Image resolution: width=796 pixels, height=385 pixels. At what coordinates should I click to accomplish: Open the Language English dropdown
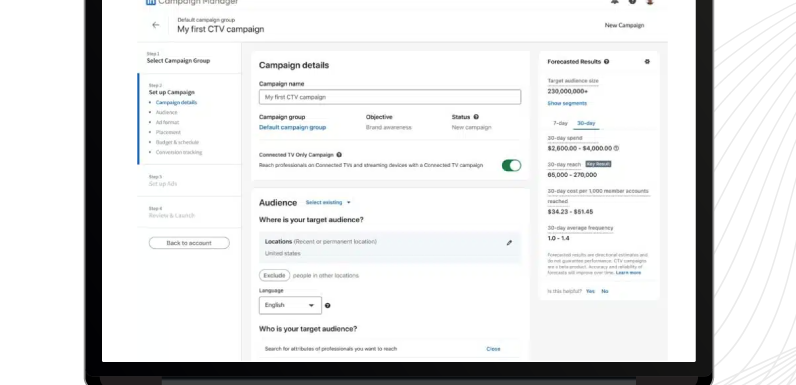tap(290, 305)
